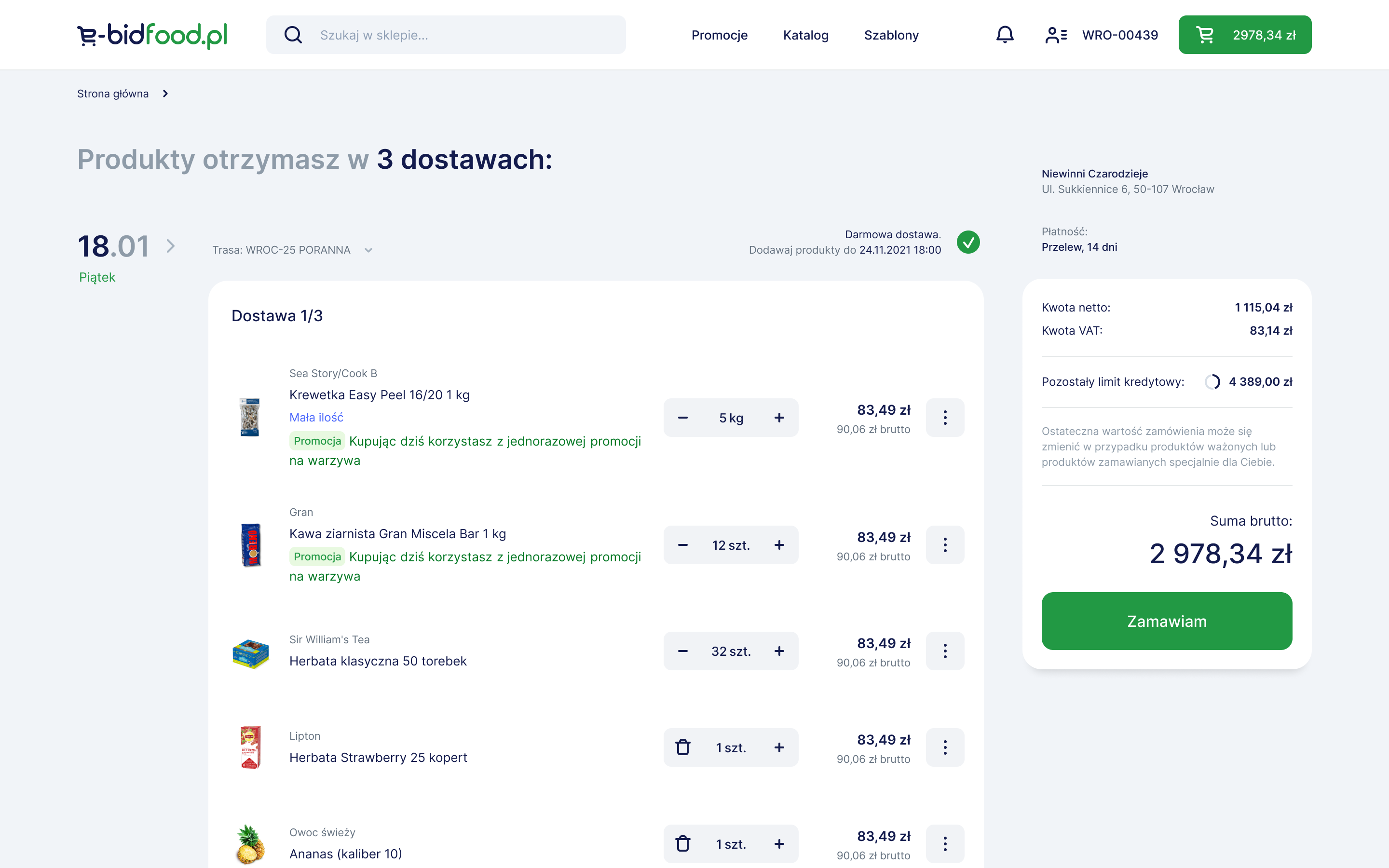Viewport: 1389px width, 868px height.
Task: Click Krewetka Easy Peel 16/20 1 kg name
Action: click(x=380, y=395)
